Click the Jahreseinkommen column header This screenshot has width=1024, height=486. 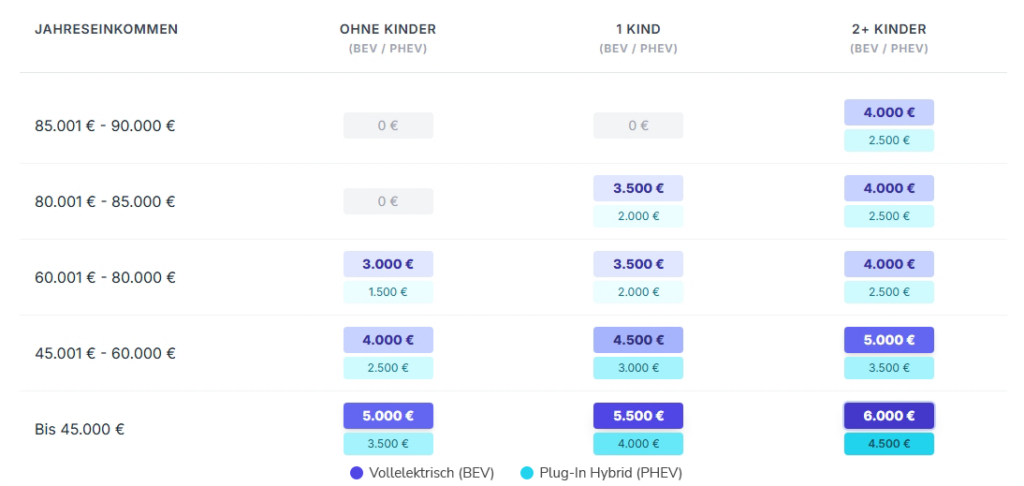106,29
